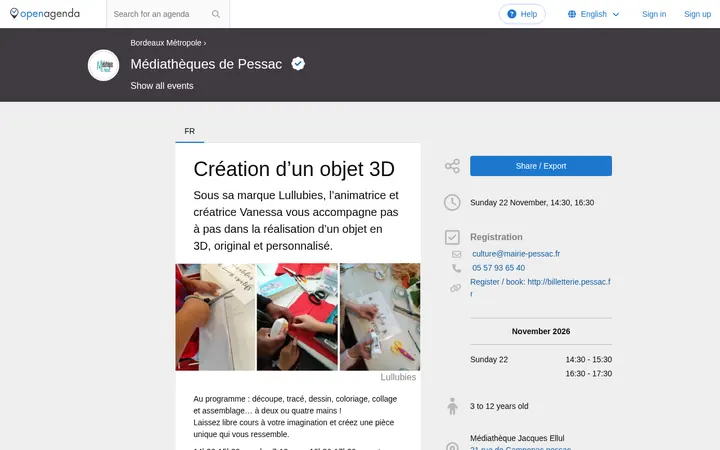Click Sunday 22 November, 14:30, 16:30 text
Screen dimensions: 720x450
pos(532,202)
